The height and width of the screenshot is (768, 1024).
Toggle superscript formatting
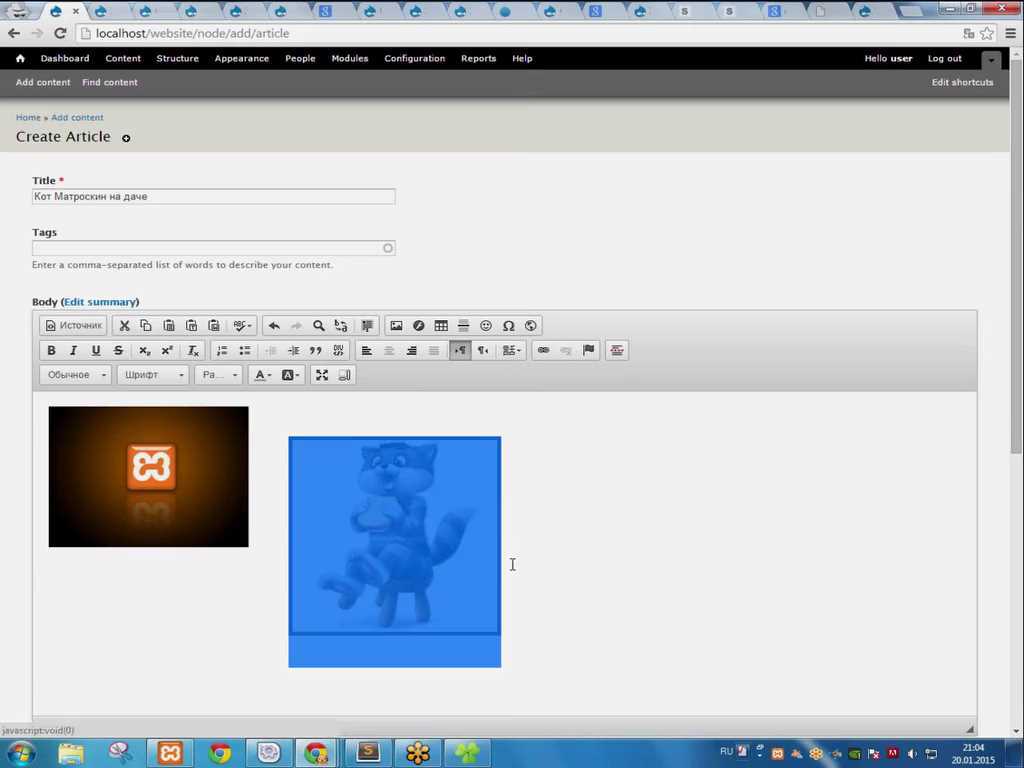[x=167, y=350]
